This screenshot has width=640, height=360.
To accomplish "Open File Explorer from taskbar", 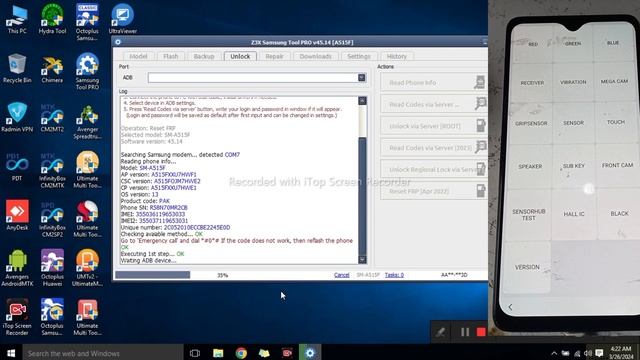I will (218, 353).
